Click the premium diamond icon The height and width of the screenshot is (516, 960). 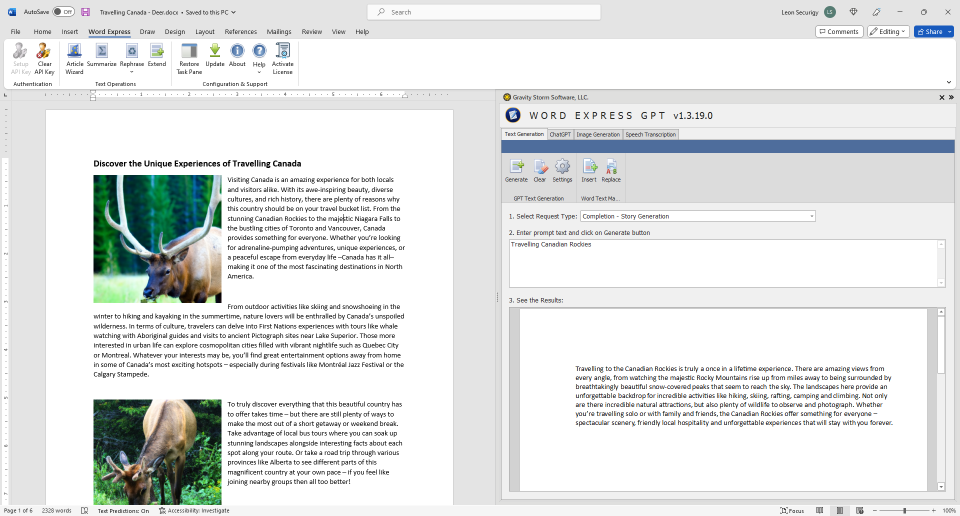[x=853, y=12]
